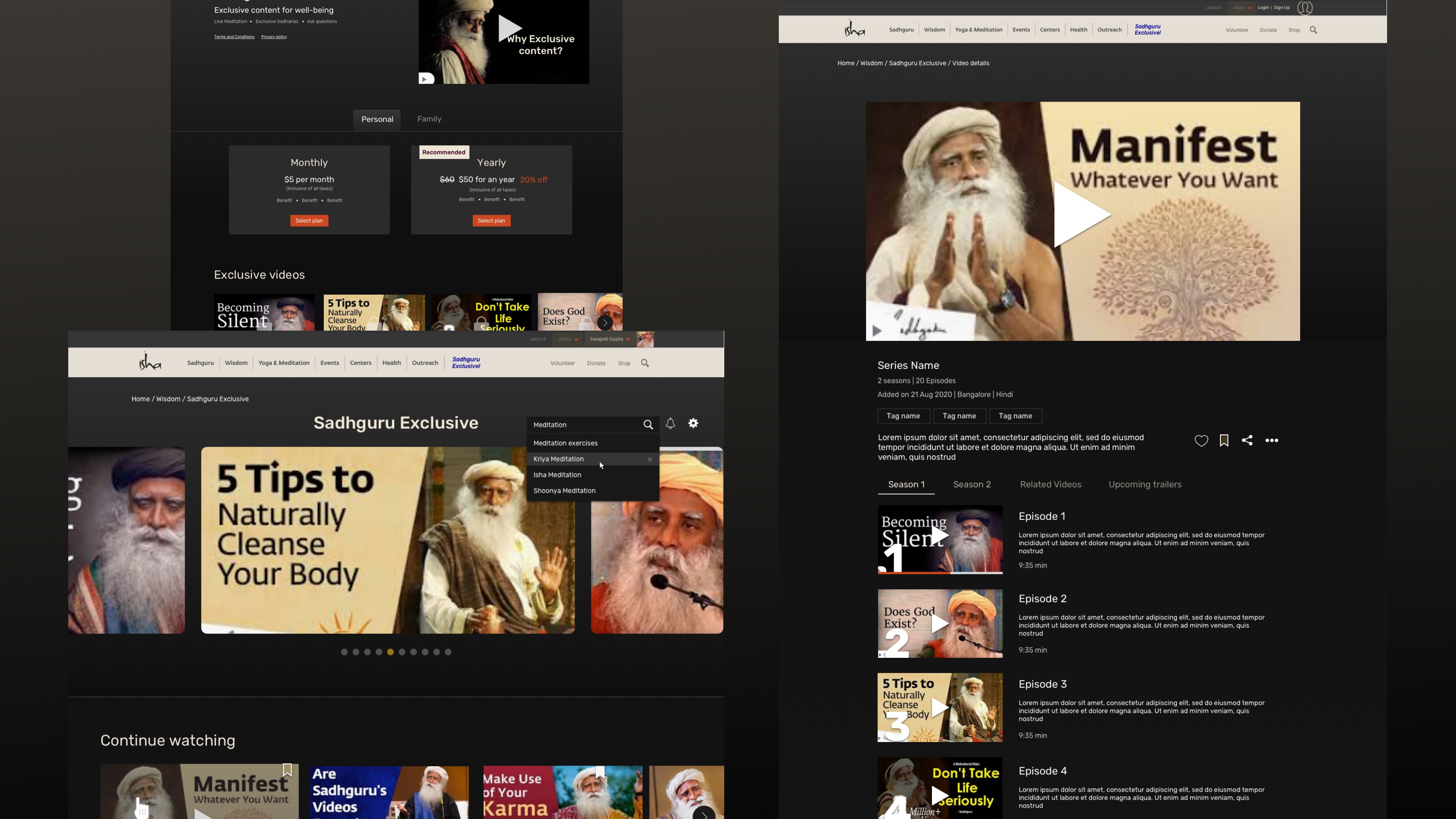This screenshot has height=819, width=1456.
Task: Click Donate in Sadhguru Exclusive page header
Action: 596,364
